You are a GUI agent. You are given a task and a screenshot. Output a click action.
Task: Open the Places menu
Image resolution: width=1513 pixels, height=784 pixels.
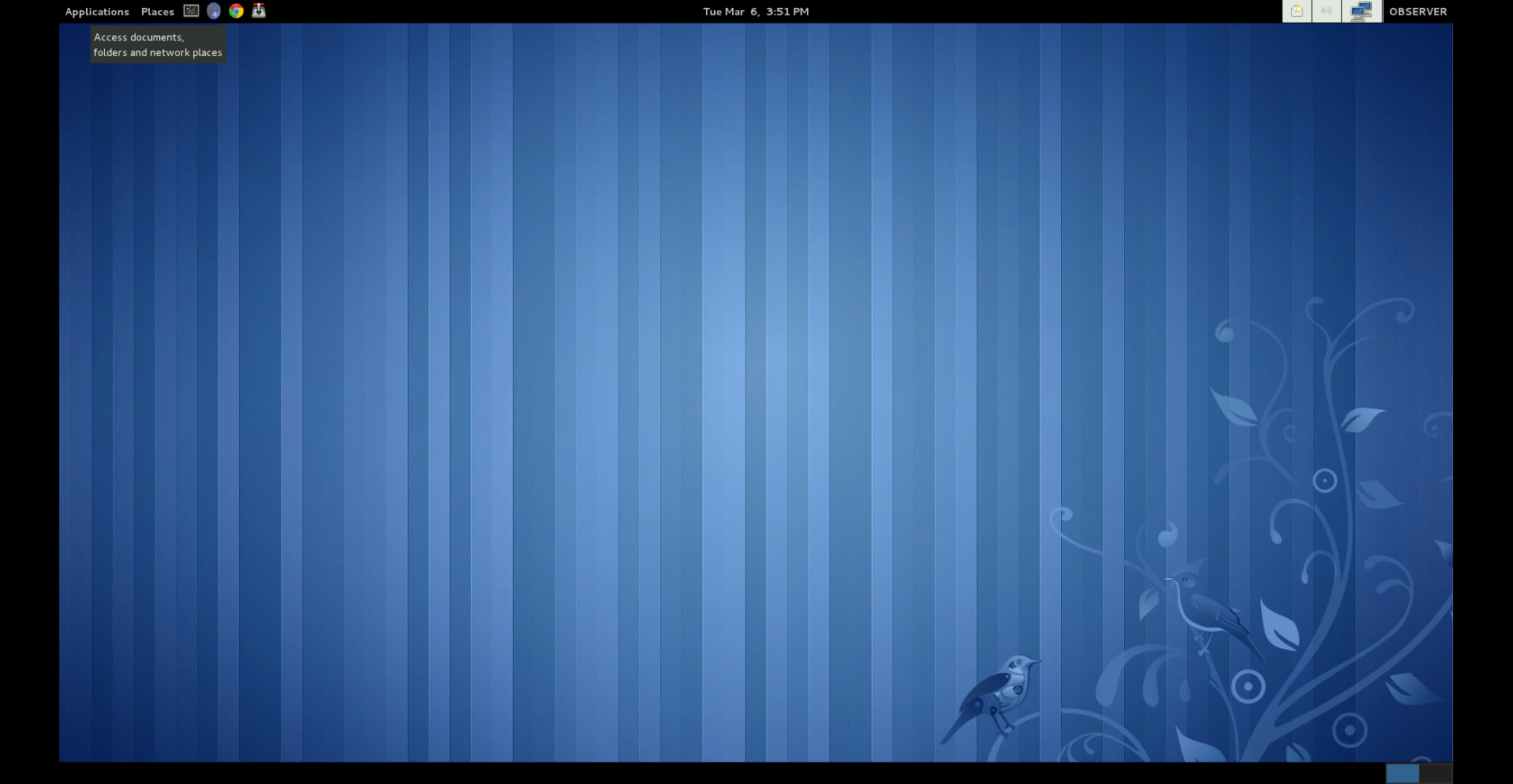tap(158, 11)
